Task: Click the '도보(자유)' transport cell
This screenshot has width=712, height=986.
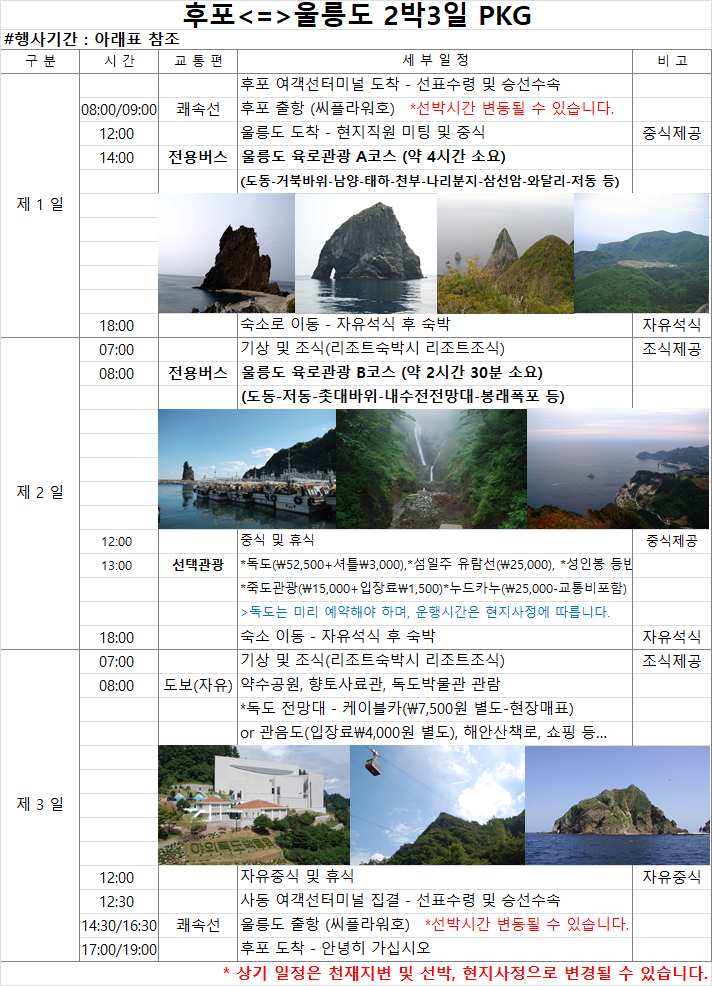Action: (198, 685)
